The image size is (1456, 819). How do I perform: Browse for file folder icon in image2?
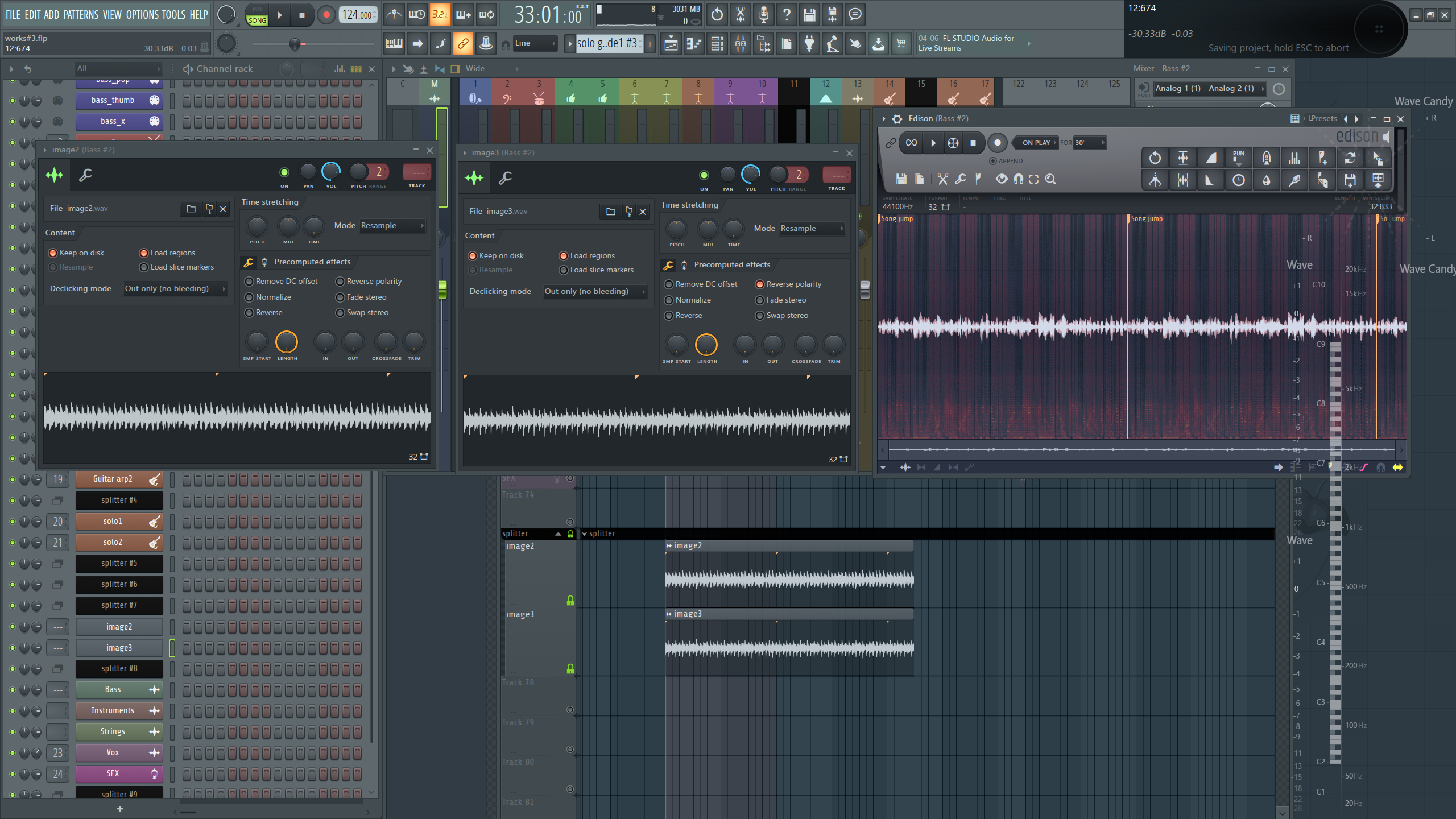tap(191, 209)
